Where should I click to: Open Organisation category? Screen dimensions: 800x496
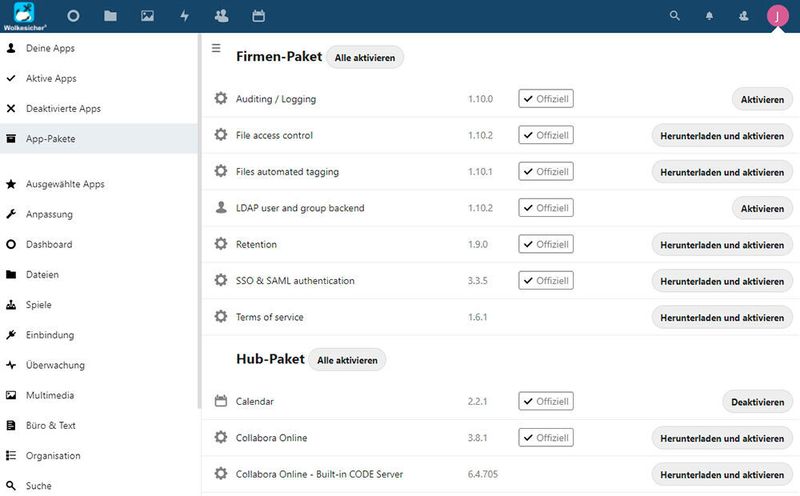(x=99, y=455)
